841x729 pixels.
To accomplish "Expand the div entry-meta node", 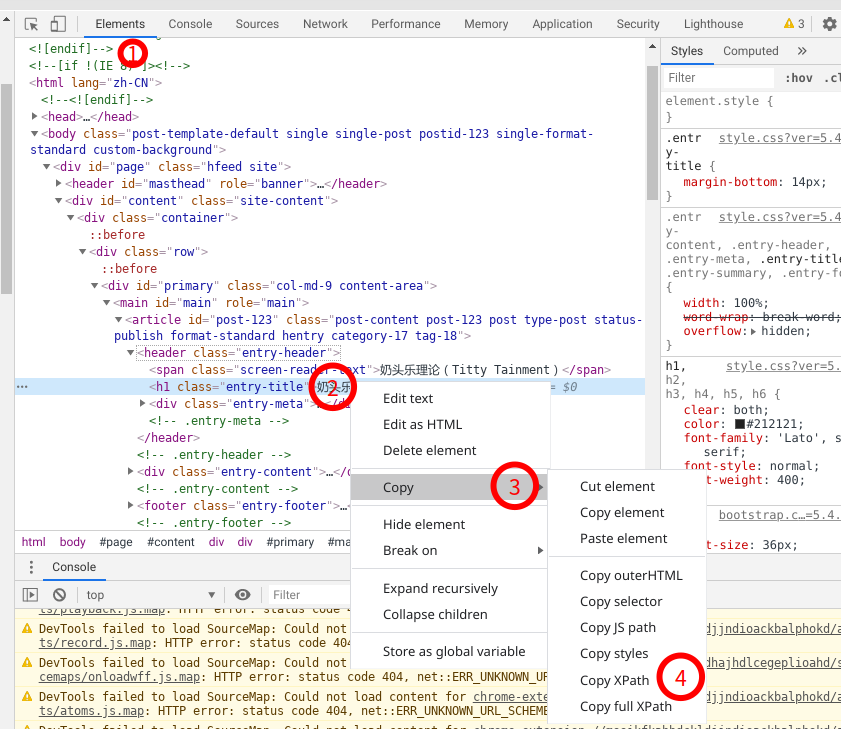I will 142,403.
